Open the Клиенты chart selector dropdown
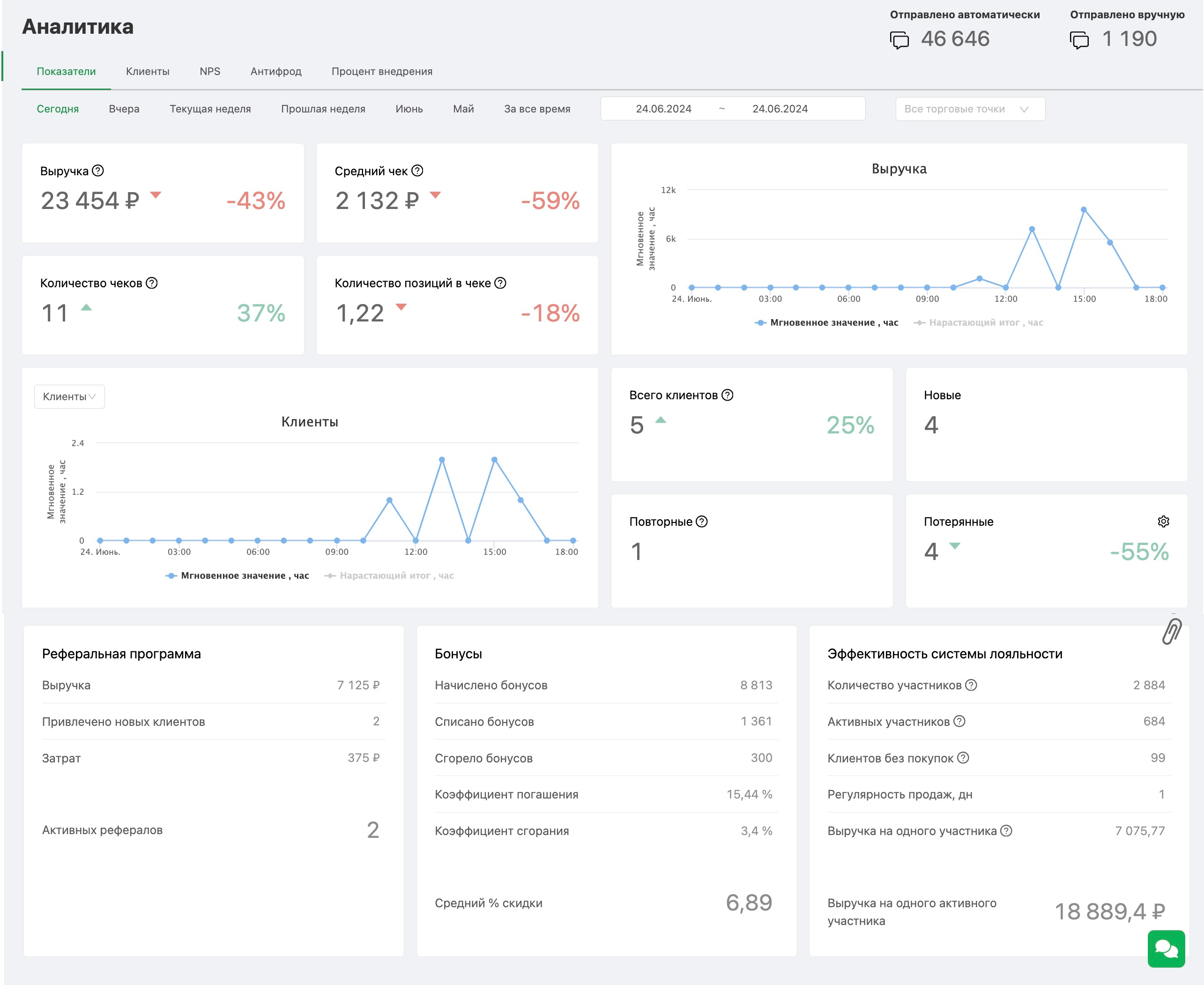1204x985 pixels. 69,396
